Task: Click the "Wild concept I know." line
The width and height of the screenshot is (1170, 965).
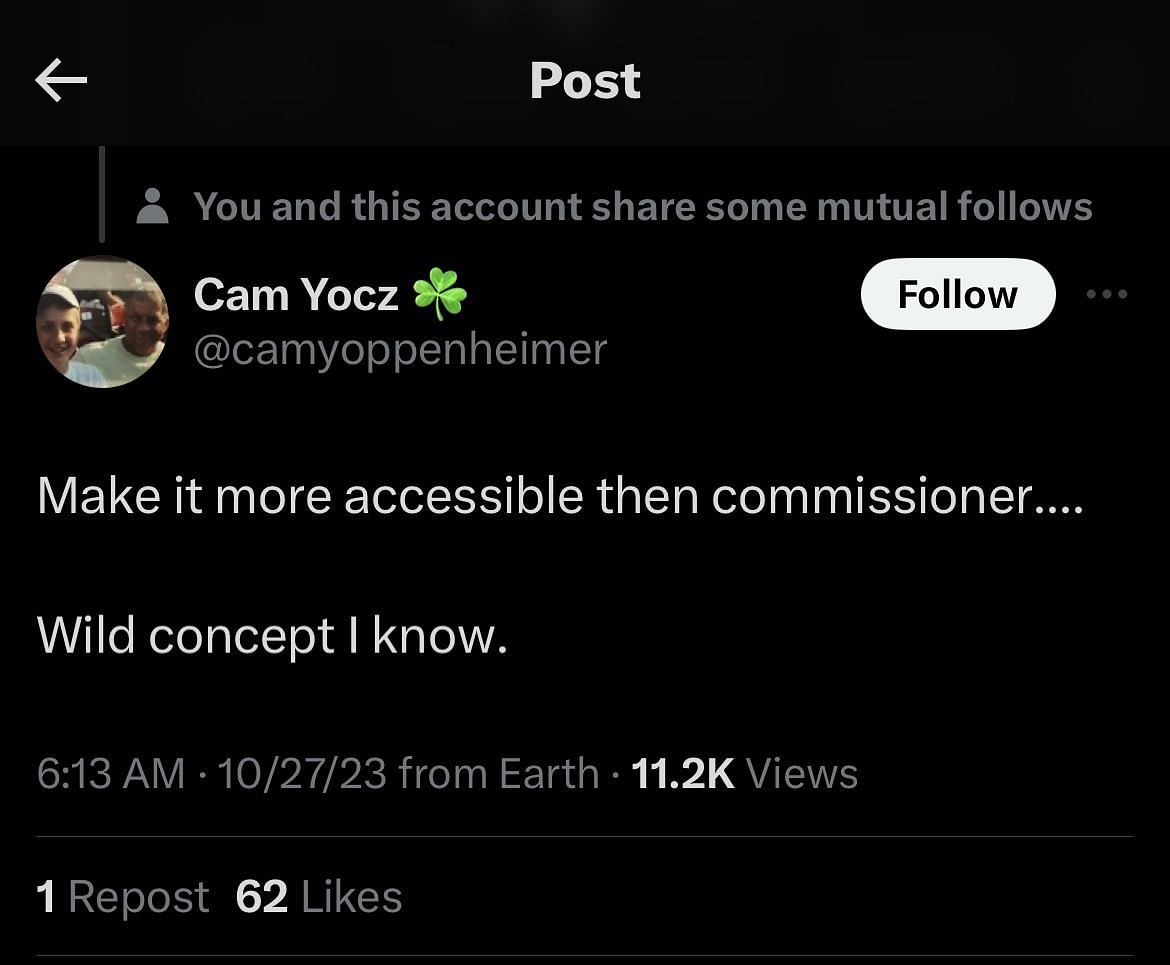Action: pyautogui.click(x=272, y=637)
